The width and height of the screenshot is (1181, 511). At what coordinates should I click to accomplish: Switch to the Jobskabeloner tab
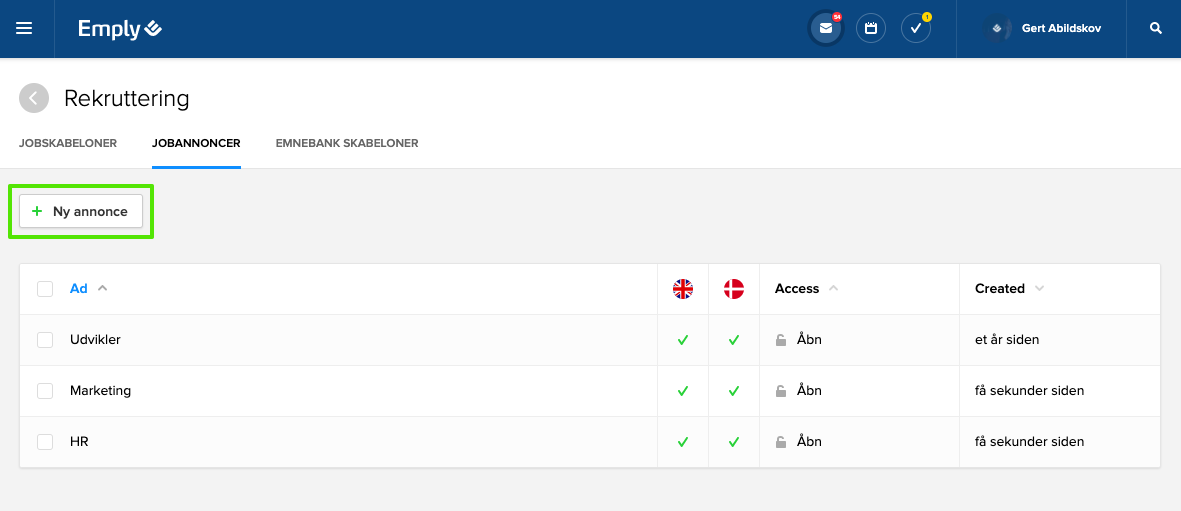[x=68, y=143]
